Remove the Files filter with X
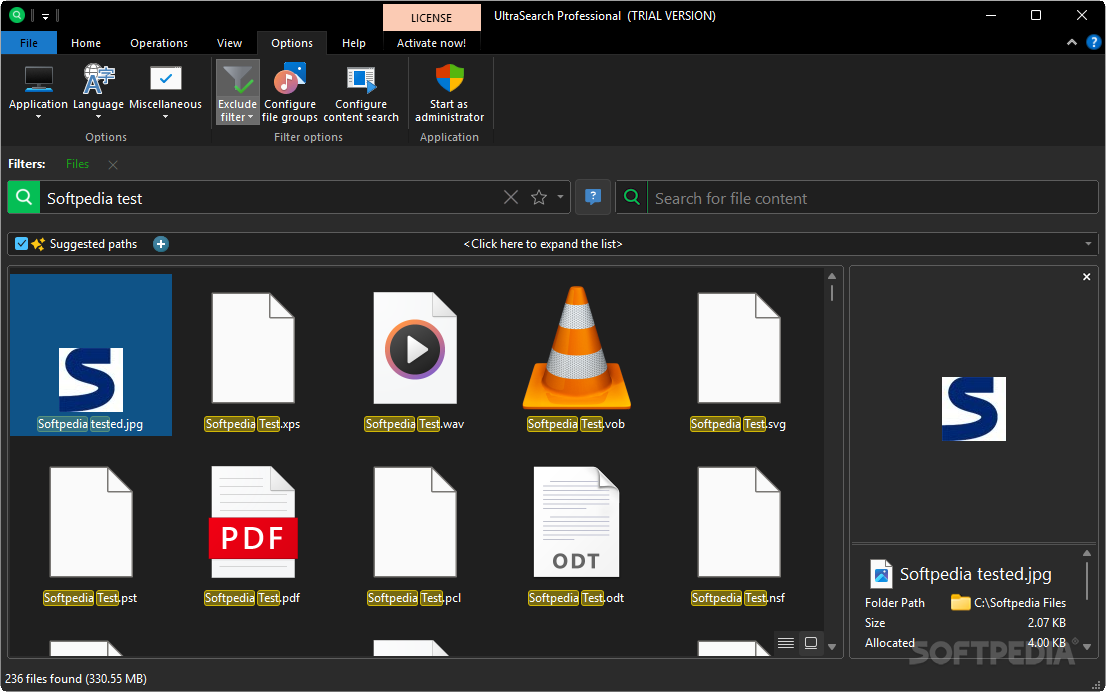Image resolution: width=1106 pixels, height=692 pixels. coord(113,164)
